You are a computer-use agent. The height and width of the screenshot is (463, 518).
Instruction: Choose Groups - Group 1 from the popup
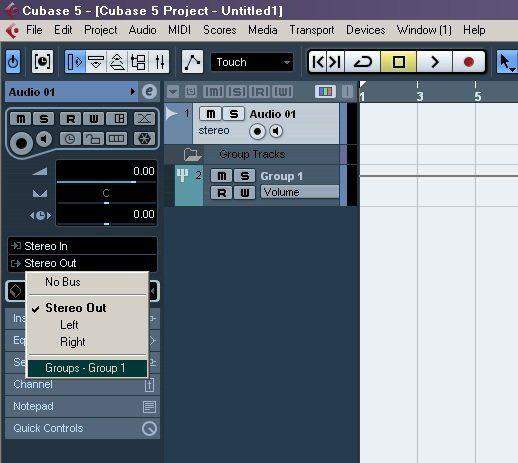point(87,368)
